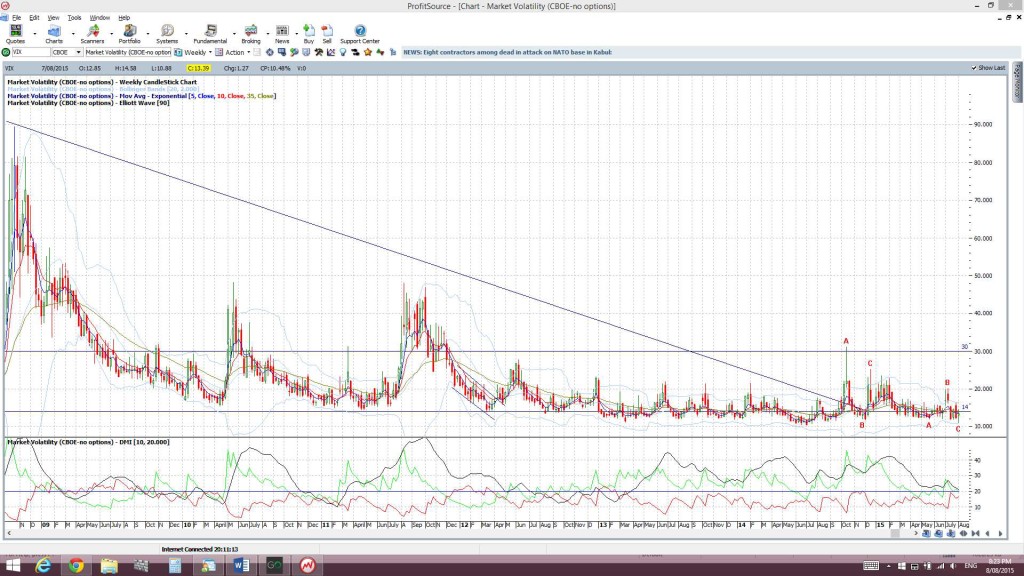Viewport: 1024px width, 576px height.
Task: Click the first round blue icon right of Action
Action: pyautogui.click(x=269, y=52)
